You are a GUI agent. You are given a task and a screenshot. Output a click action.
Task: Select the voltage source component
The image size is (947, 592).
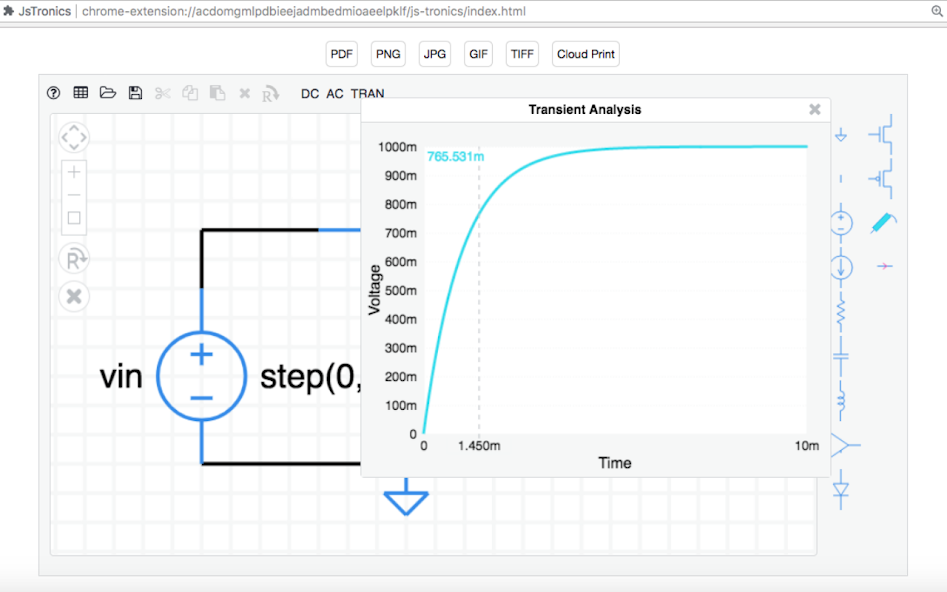(842, 222)
